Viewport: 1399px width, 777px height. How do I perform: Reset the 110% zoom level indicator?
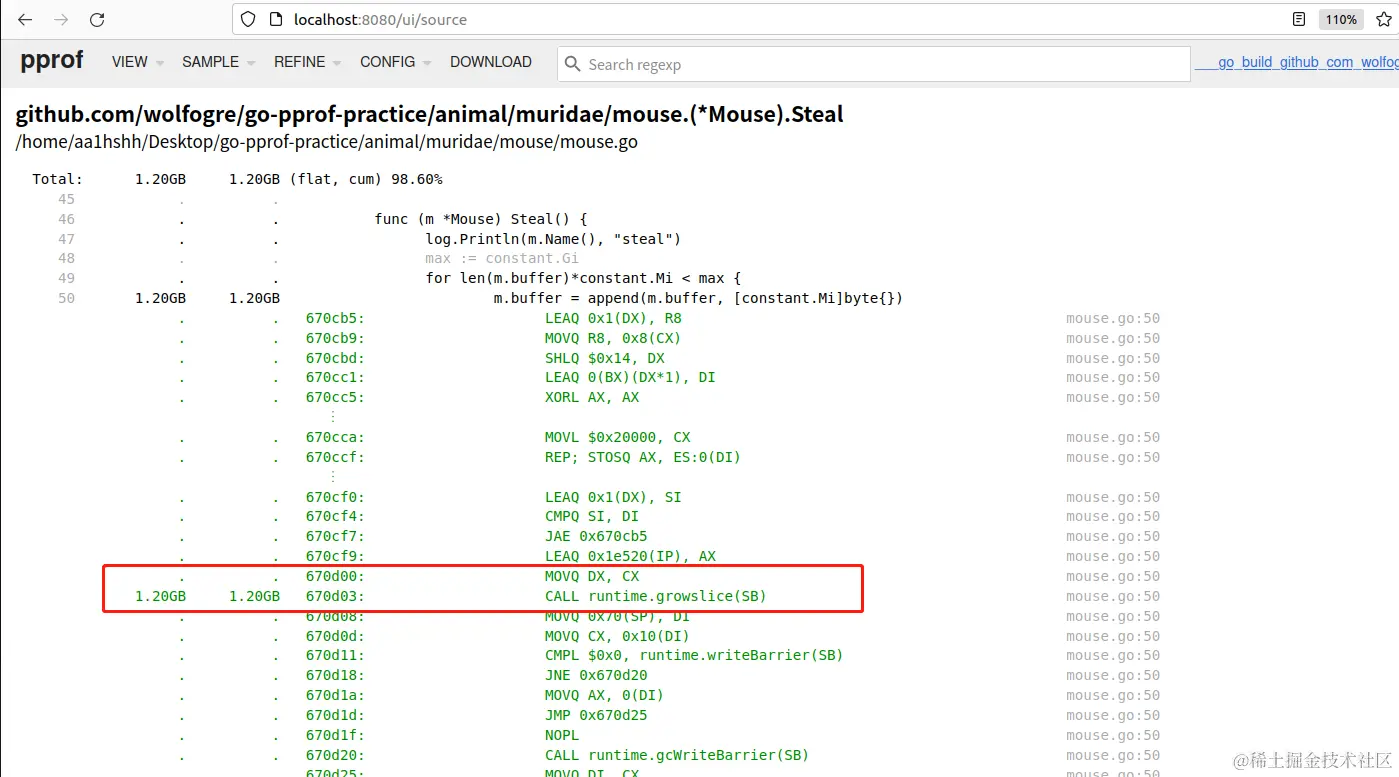tap(1341, 19)
